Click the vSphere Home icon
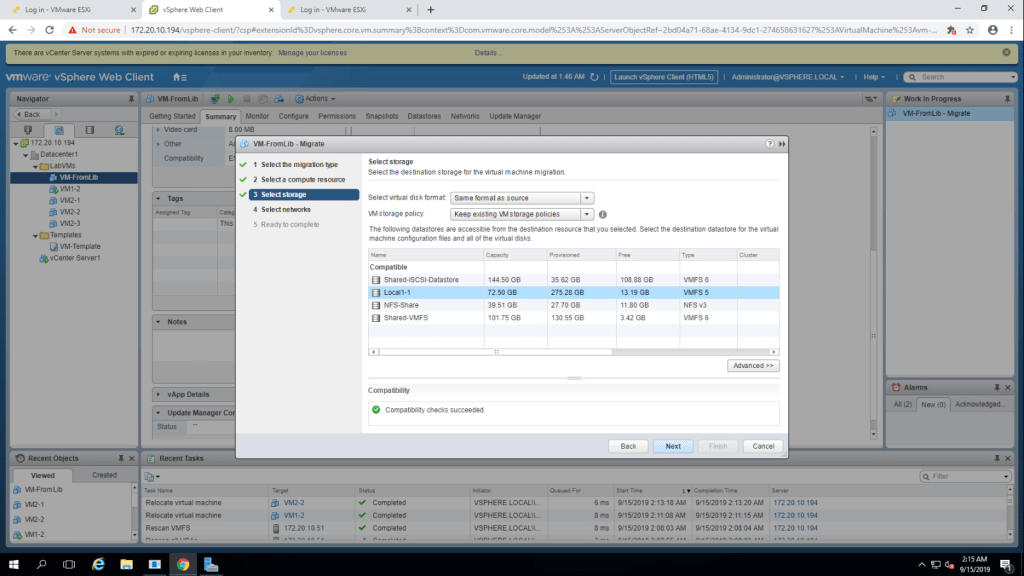 point(177,77)
